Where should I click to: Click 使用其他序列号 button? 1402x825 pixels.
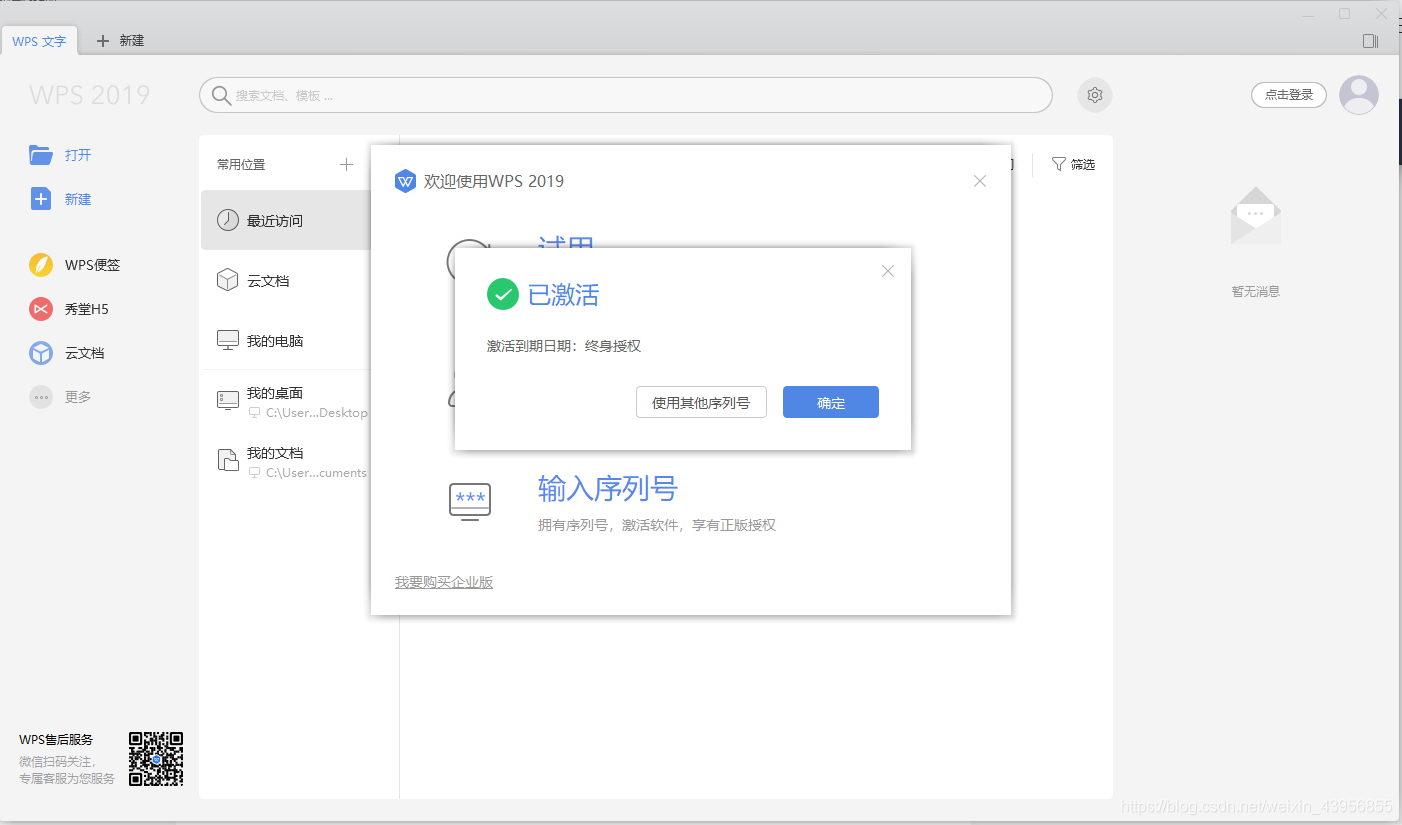point(701,402)
